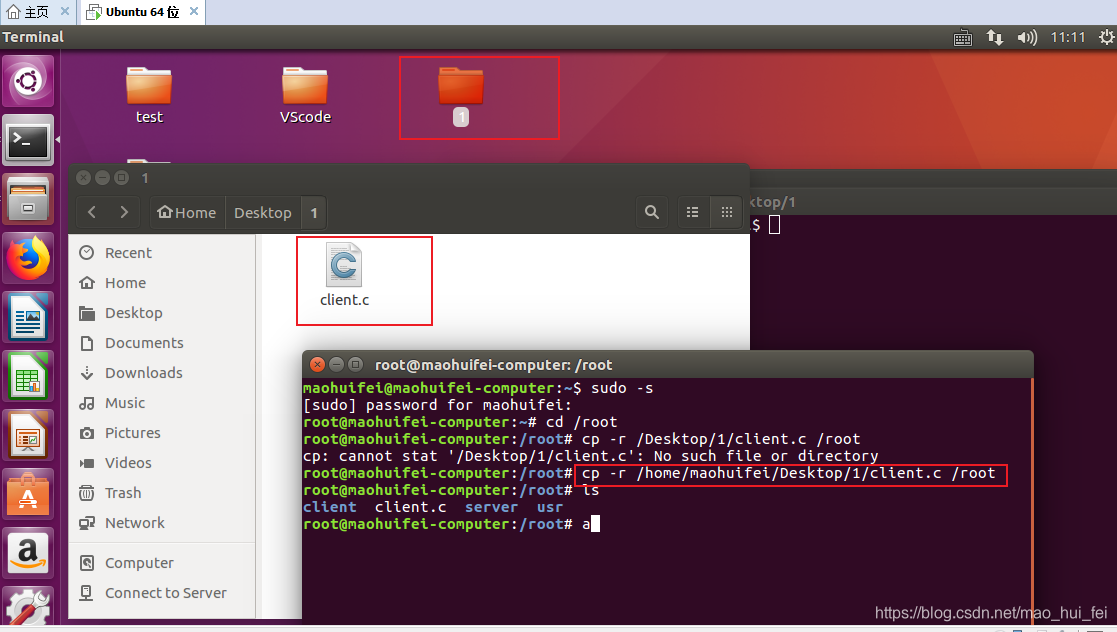
Task: Open Documents in Files sidebar
Action: (x=162, y=343)
